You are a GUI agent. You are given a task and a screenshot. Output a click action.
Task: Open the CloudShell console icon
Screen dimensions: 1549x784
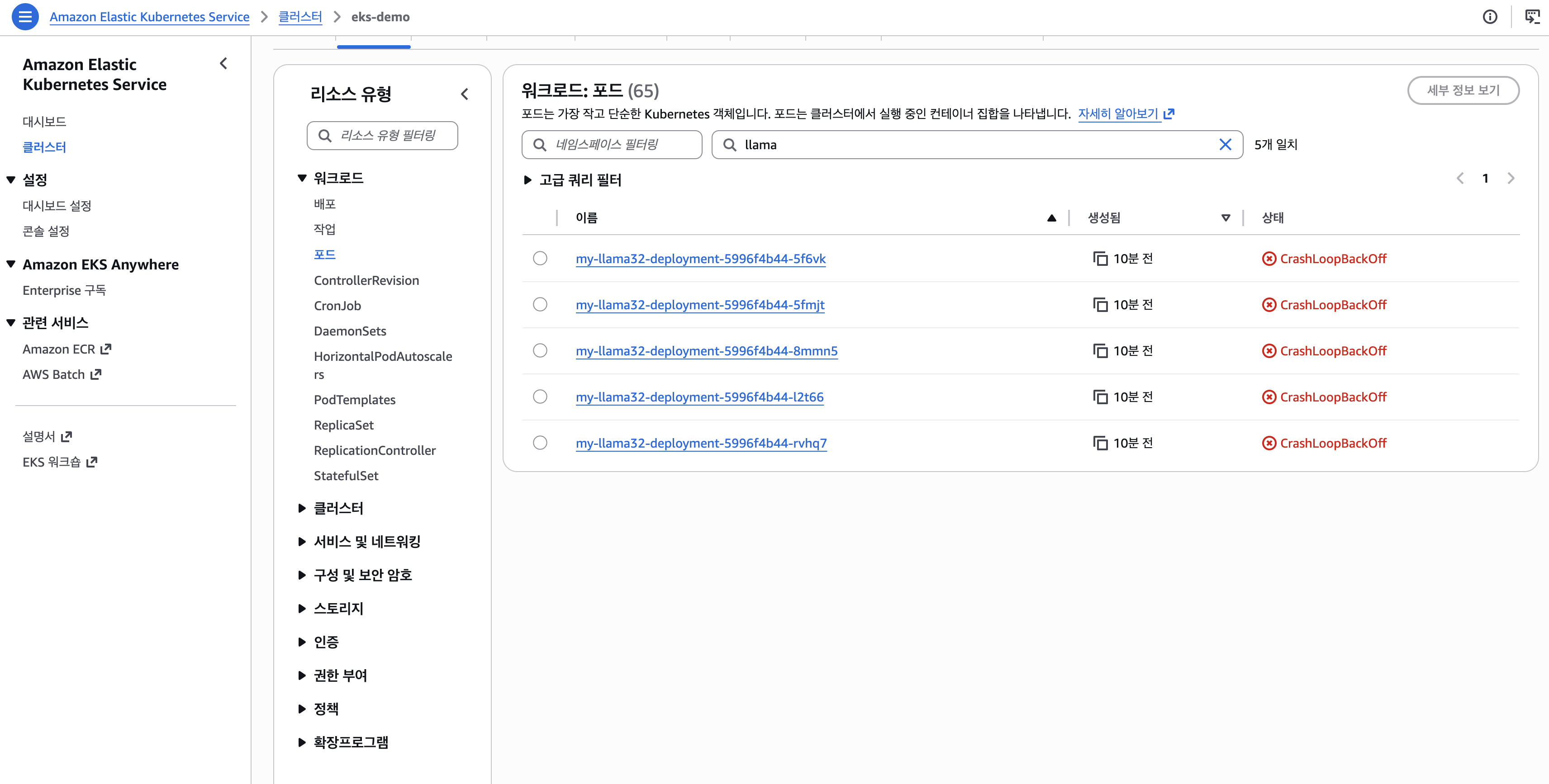click(1532, 17)
